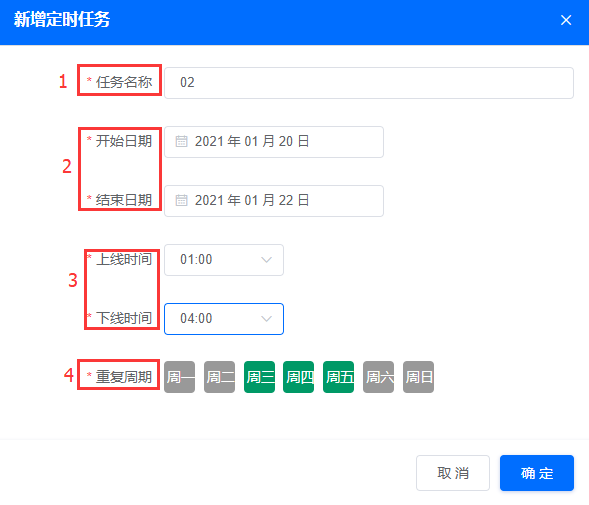Screen dimensions: 589x505
Task: Deselect 周三 in the repeat cycle
Action: coord(259,377)
